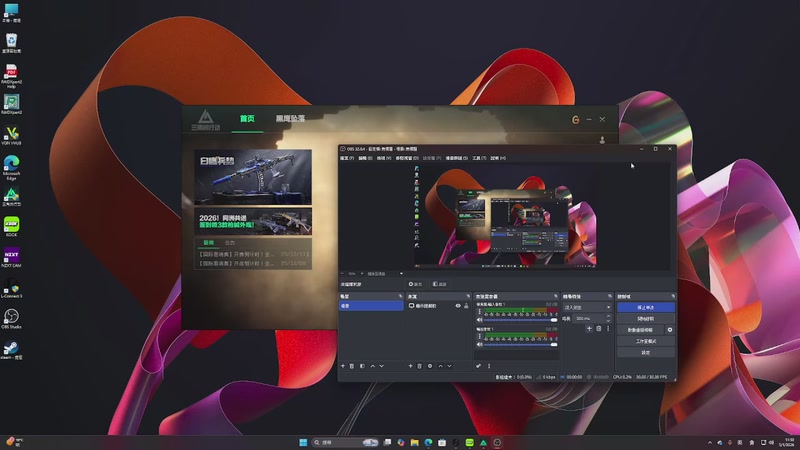Viewport: 800px width, 450px height.
Task: Select the 公告 tab in launcher news panel
Action: point(230,243)
